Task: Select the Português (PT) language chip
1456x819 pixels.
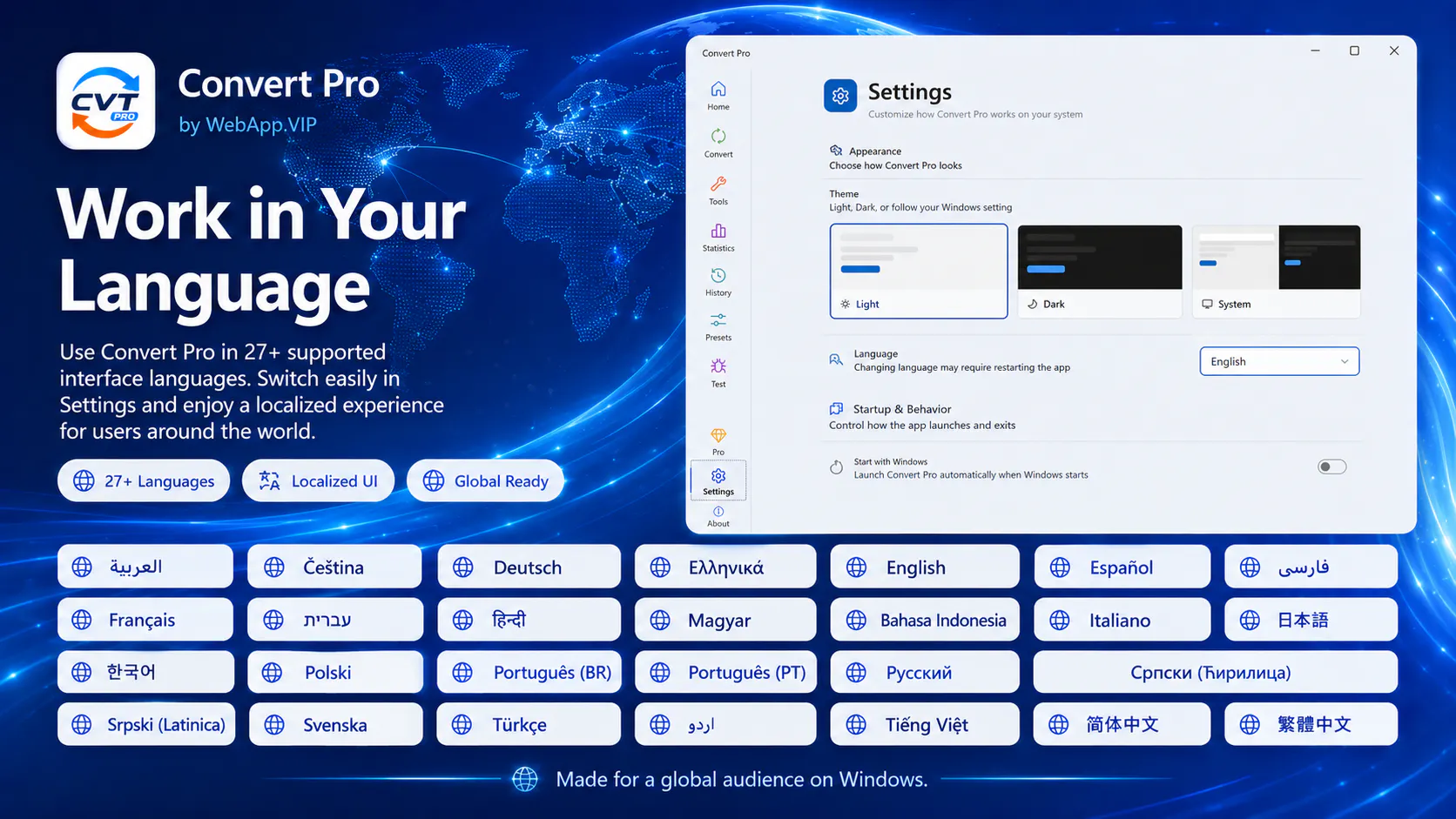Action: [x=725, y=672]
